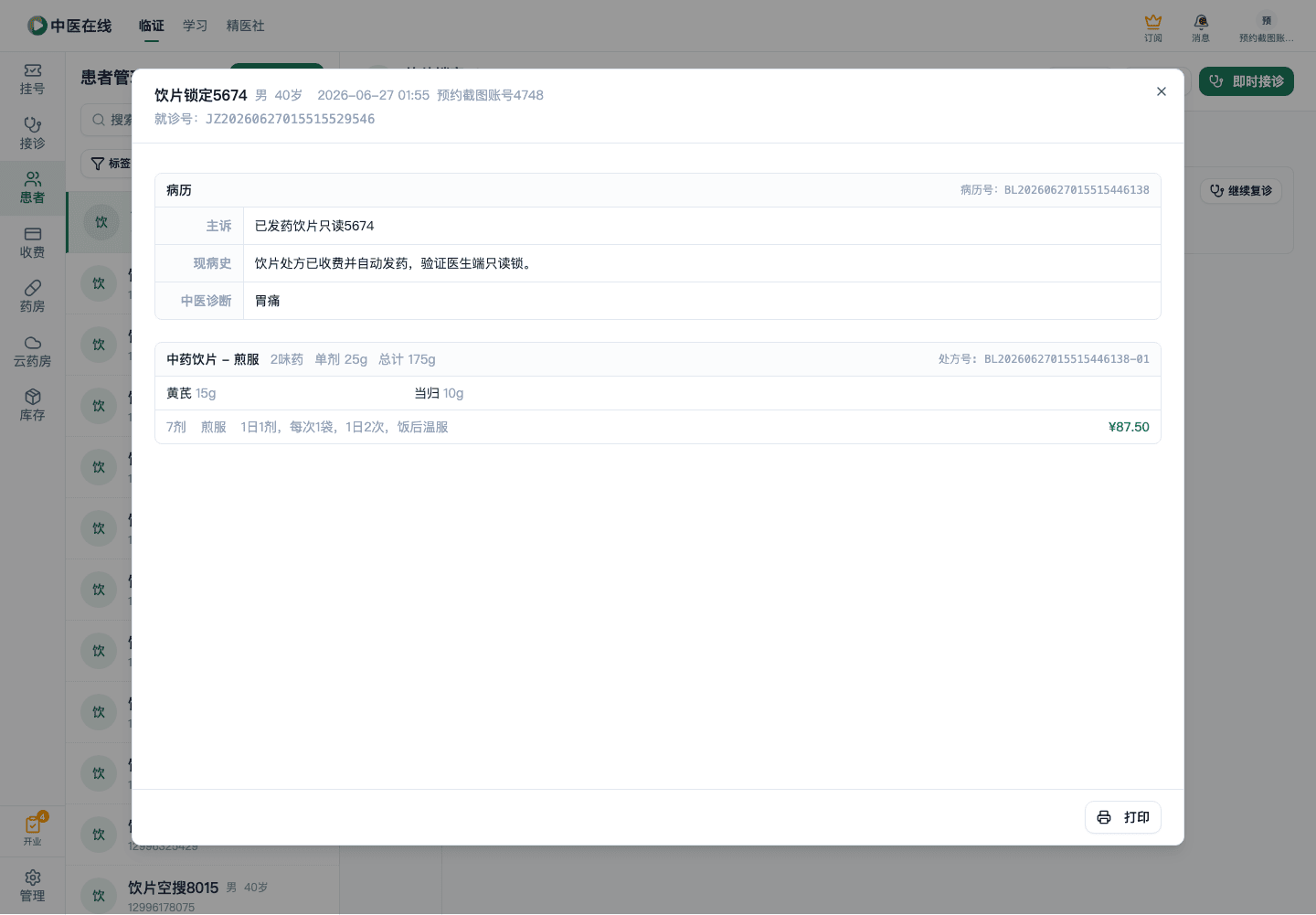Switch to the 学习 tab
The height and width of the screenshot is (915, 1316).
(195, 26)
